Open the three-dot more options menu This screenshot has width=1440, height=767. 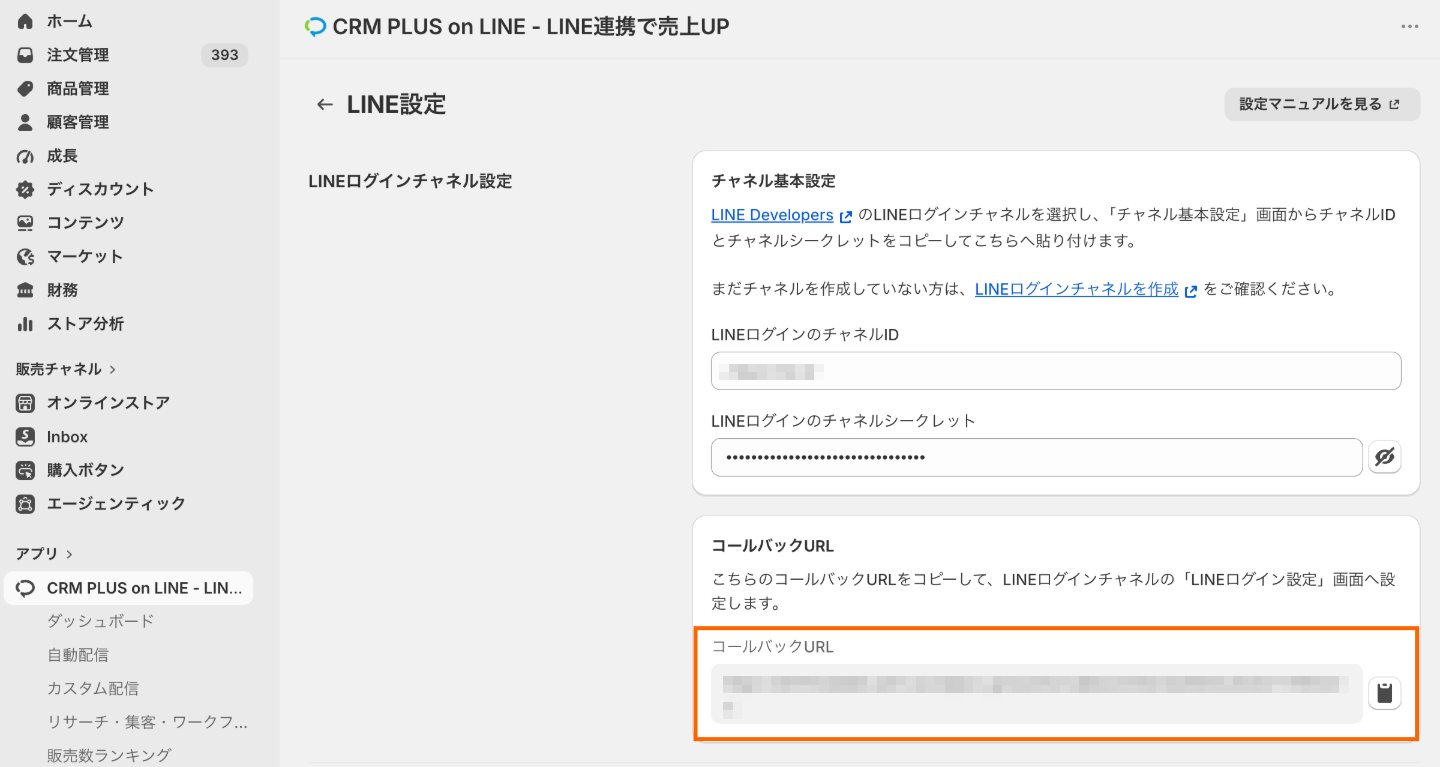point(1410,27)
